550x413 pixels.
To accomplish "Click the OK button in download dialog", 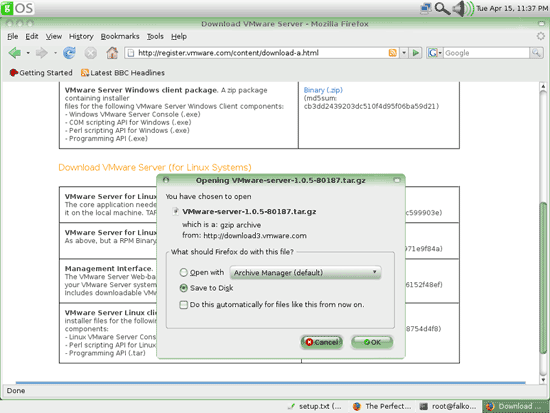I will (372, 342).
